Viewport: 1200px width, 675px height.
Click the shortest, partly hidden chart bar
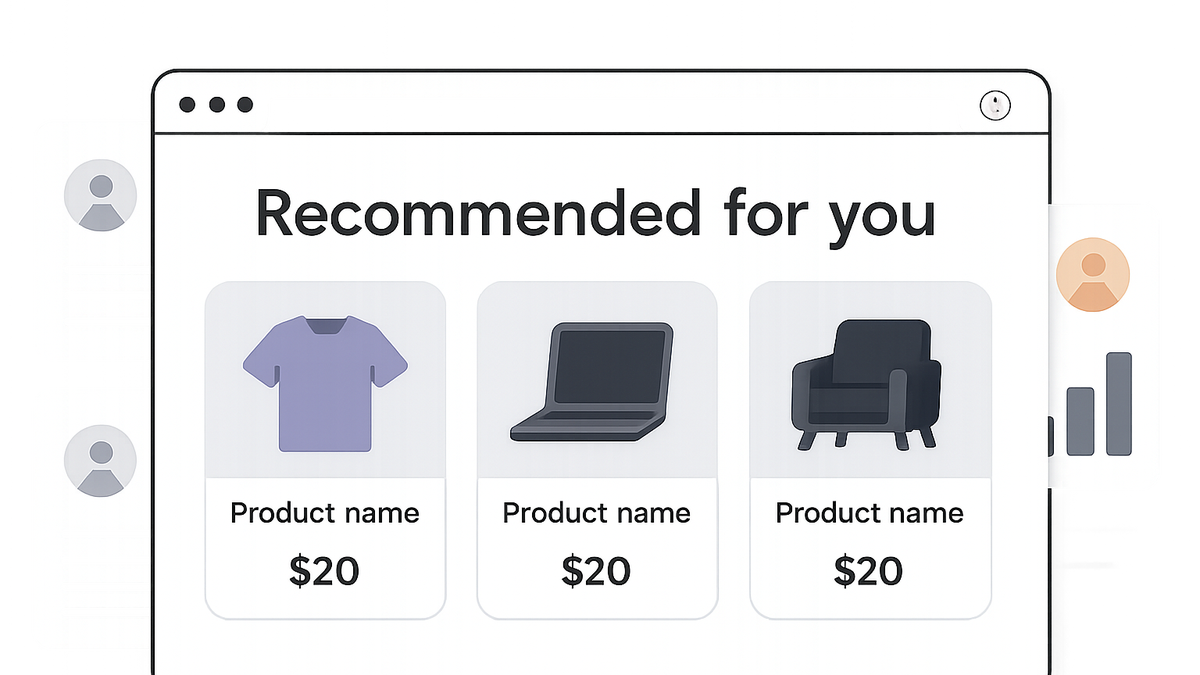[x=1049, y=437]
